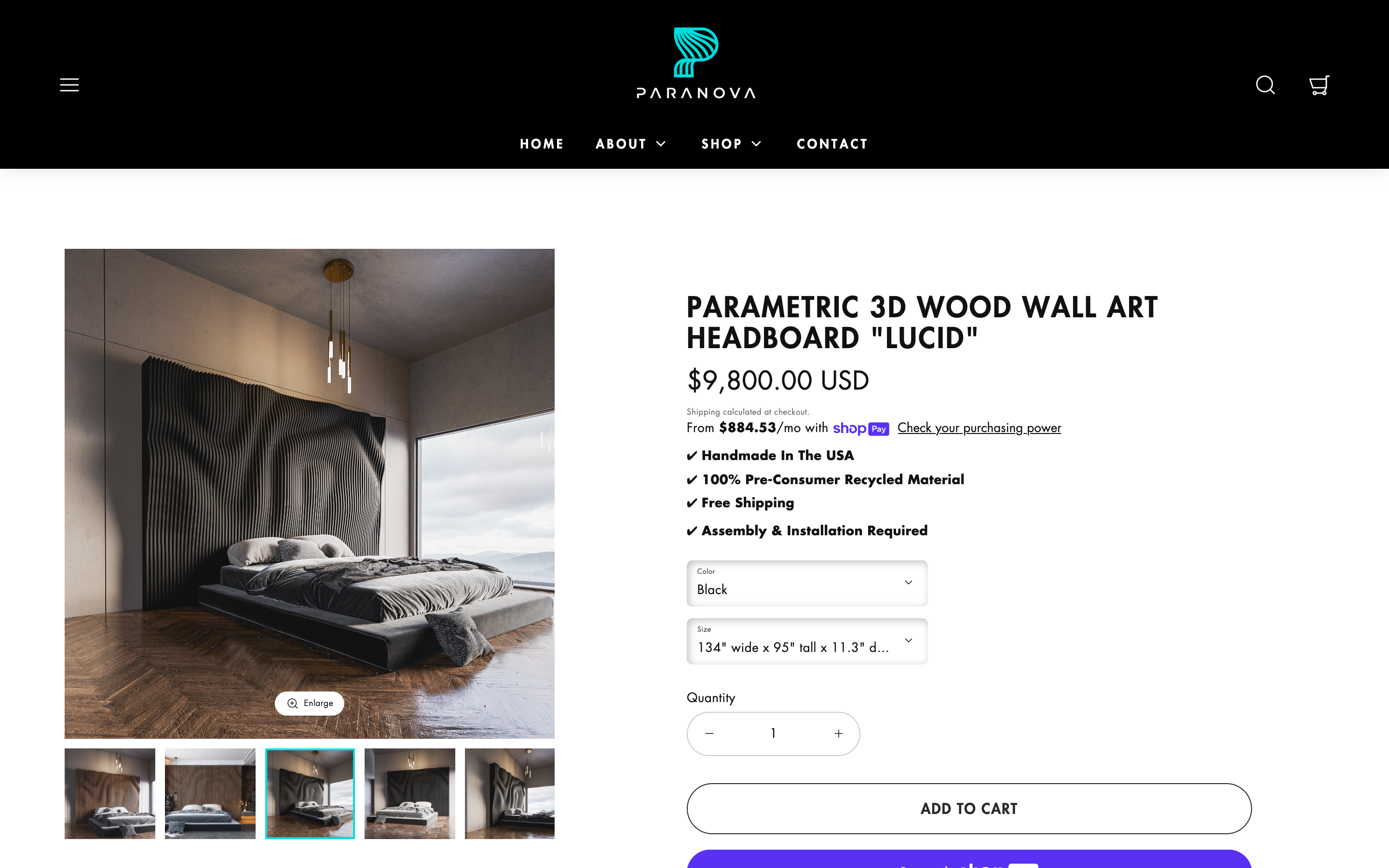Click the Paranova logo
Screen dimensions: 1389x868
[x=695, y=63]
